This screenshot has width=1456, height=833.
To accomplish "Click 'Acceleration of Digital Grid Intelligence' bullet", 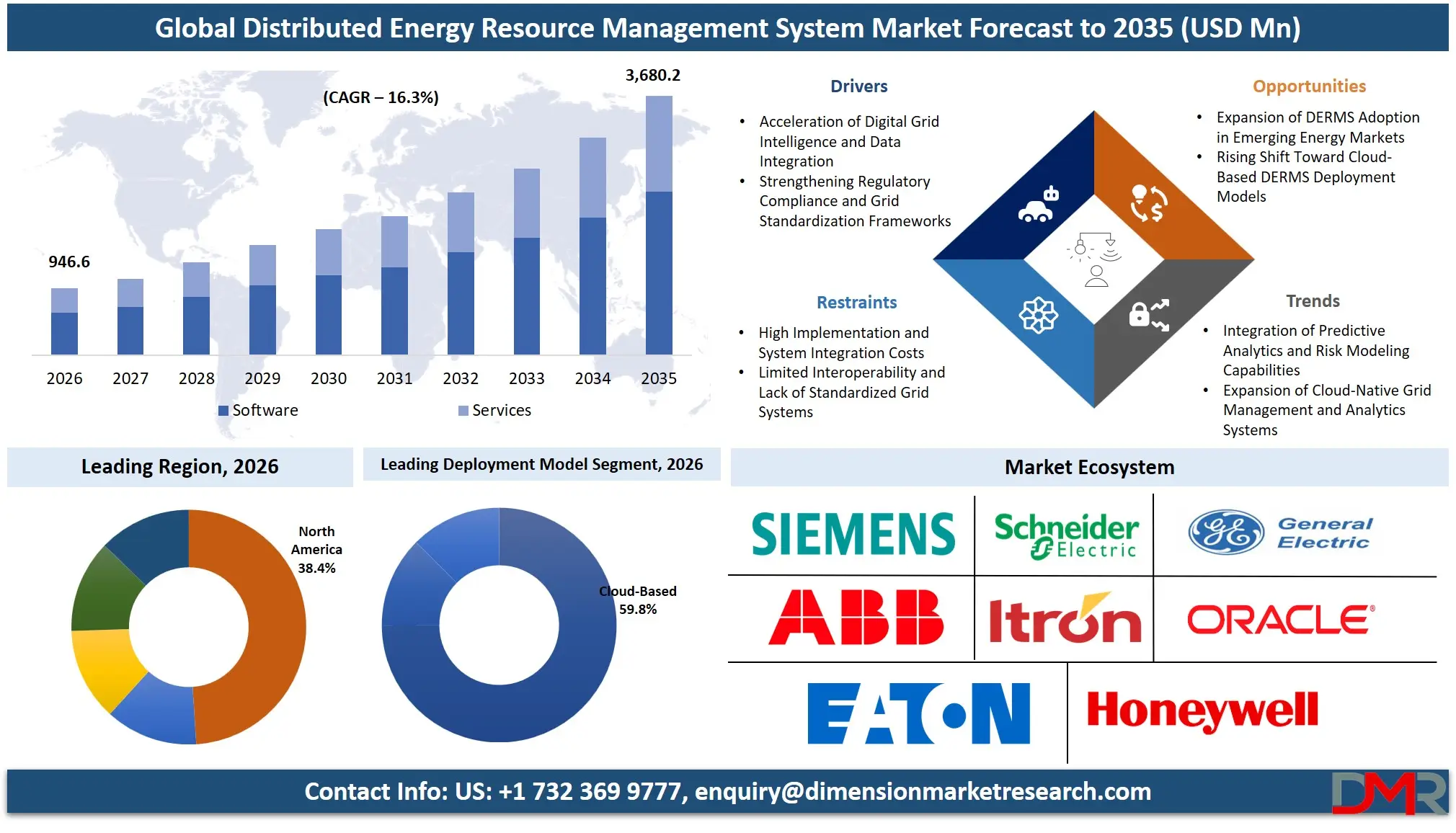I will point(849,142).
